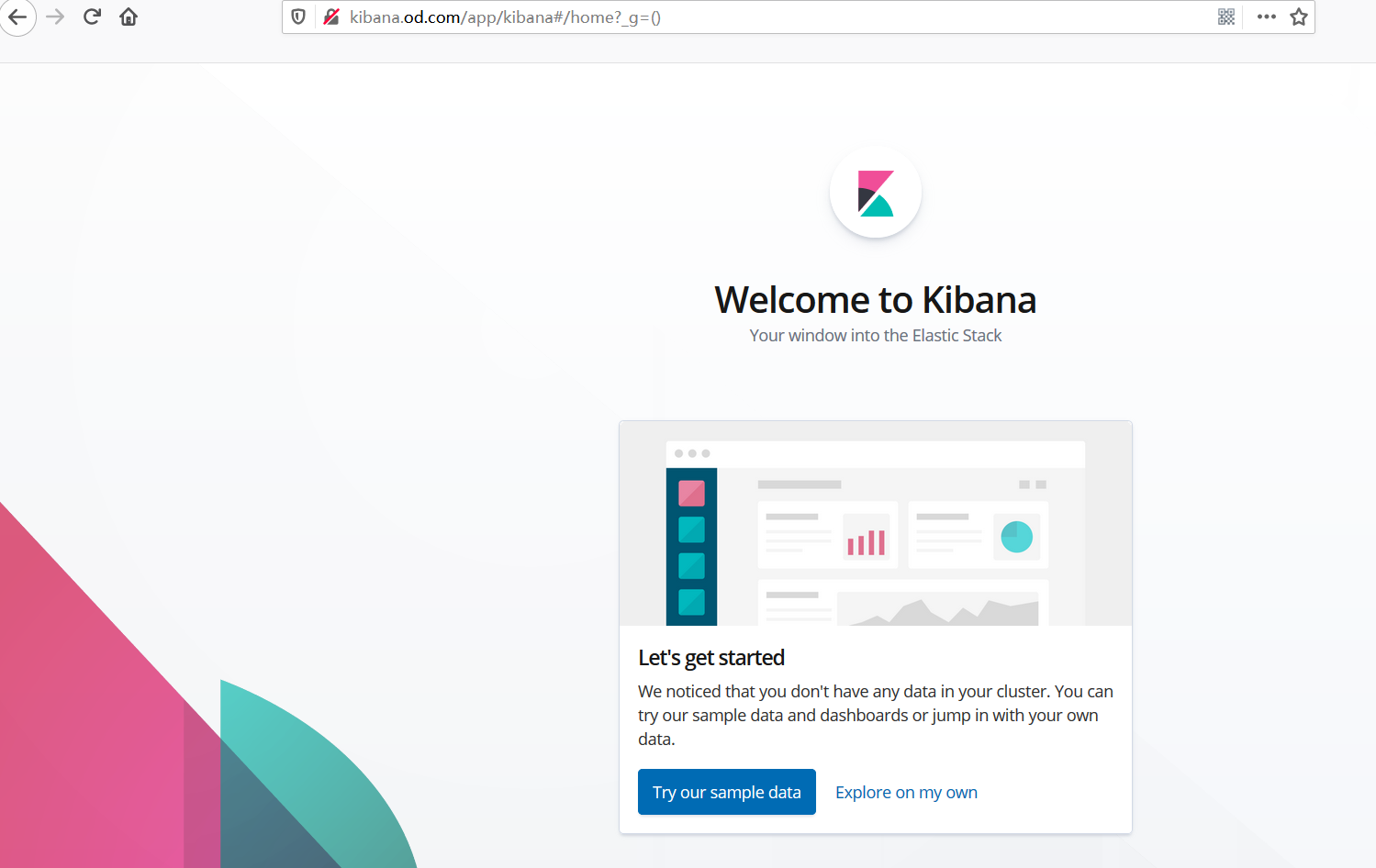The image size is (1376, 868).
Task: Click the browser back arrow button
Action: (x=17, y=17)
